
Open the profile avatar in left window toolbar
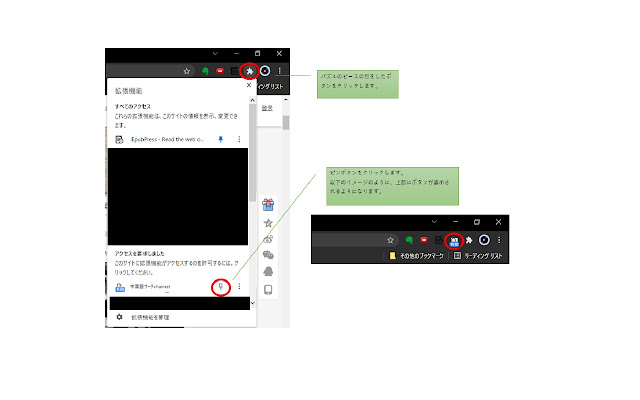(265, 71)
